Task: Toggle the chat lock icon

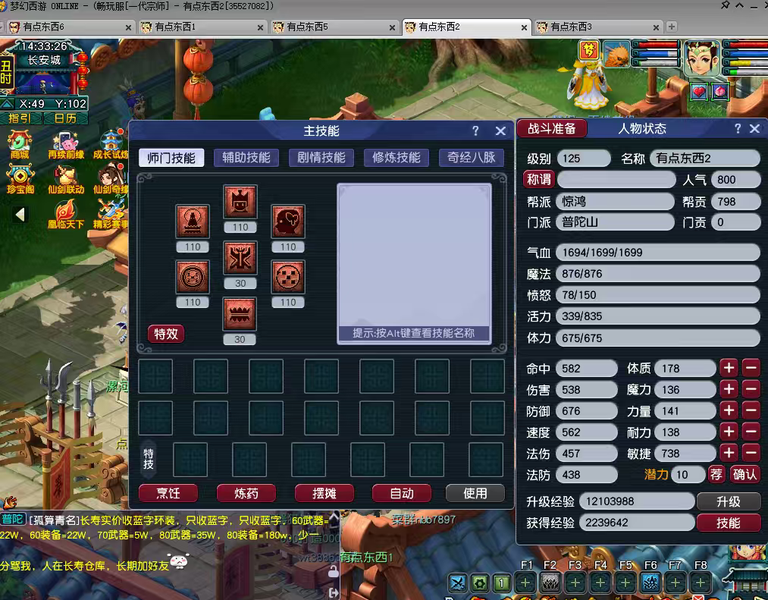Action: pyautogui.click(x=334, y=571)
